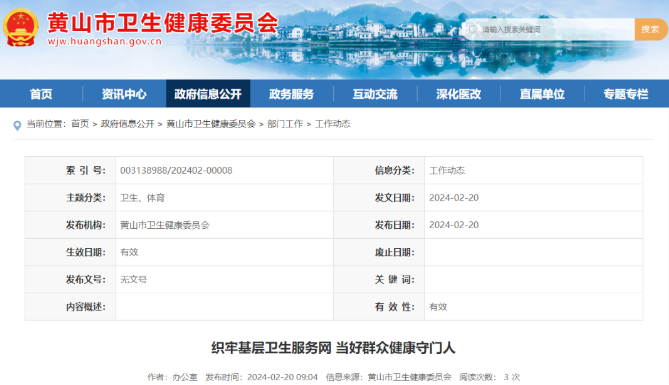Click the 政府信息公开 breadcrumb link
Screen dimensions: 669x385
pos(127,124)
